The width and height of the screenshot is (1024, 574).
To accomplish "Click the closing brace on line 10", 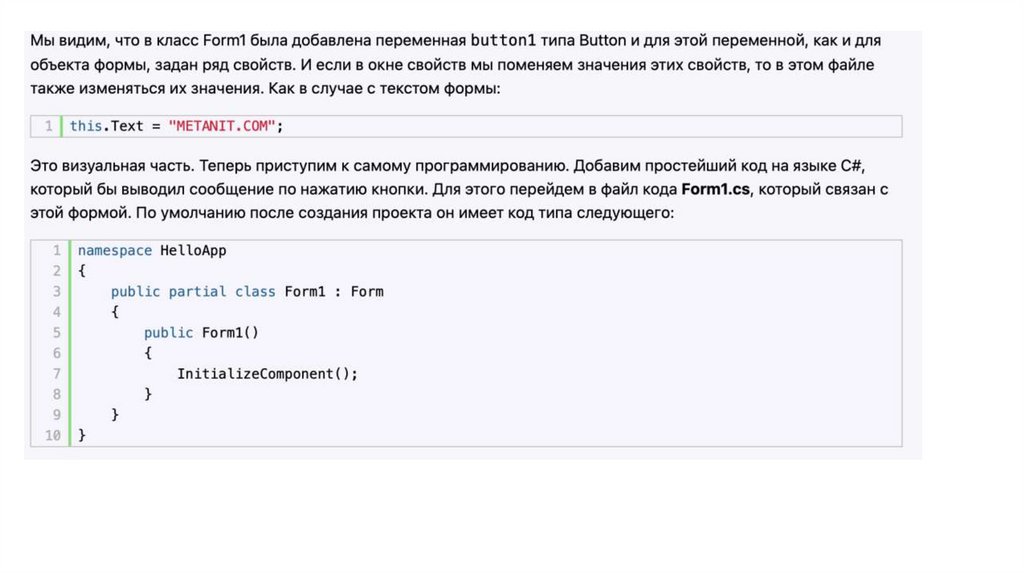I will point(82,435).
